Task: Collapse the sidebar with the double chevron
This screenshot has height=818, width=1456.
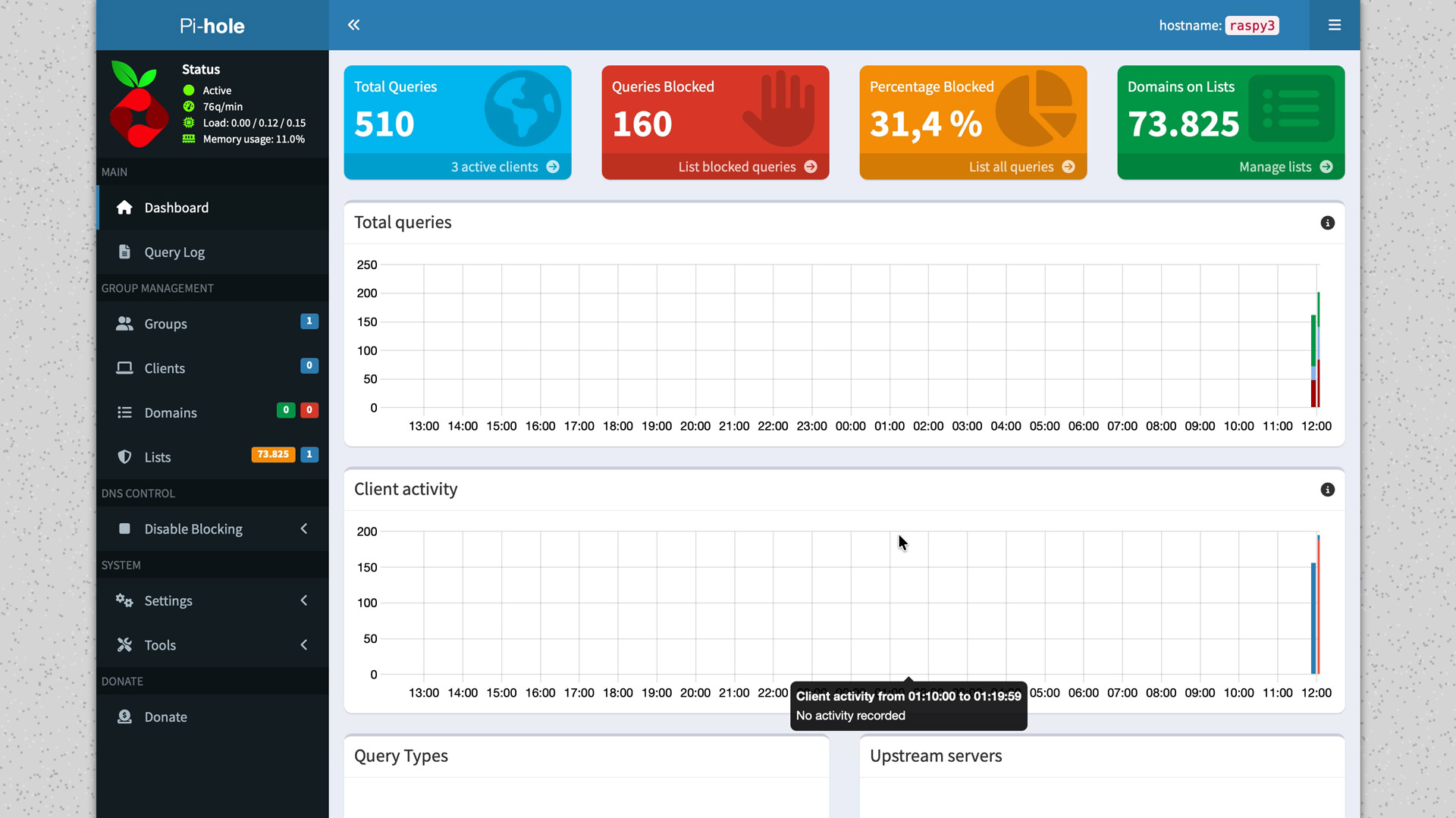Action: [353, 24]
